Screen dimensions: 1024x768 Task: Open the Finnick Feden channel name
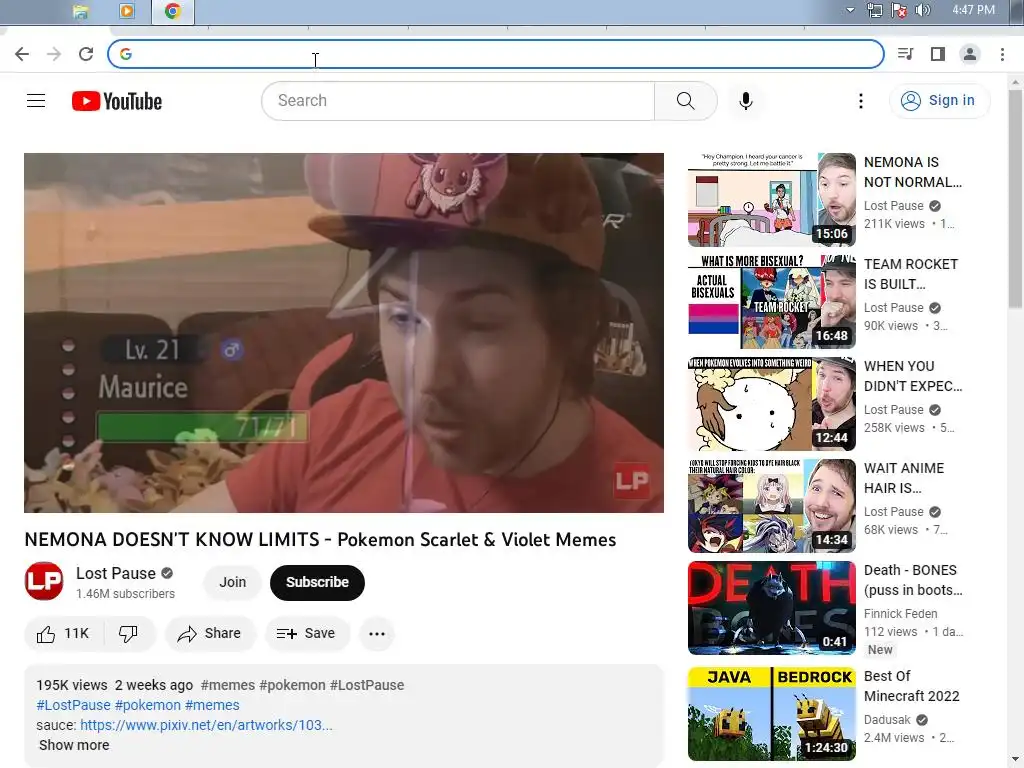tap(901, 614)
